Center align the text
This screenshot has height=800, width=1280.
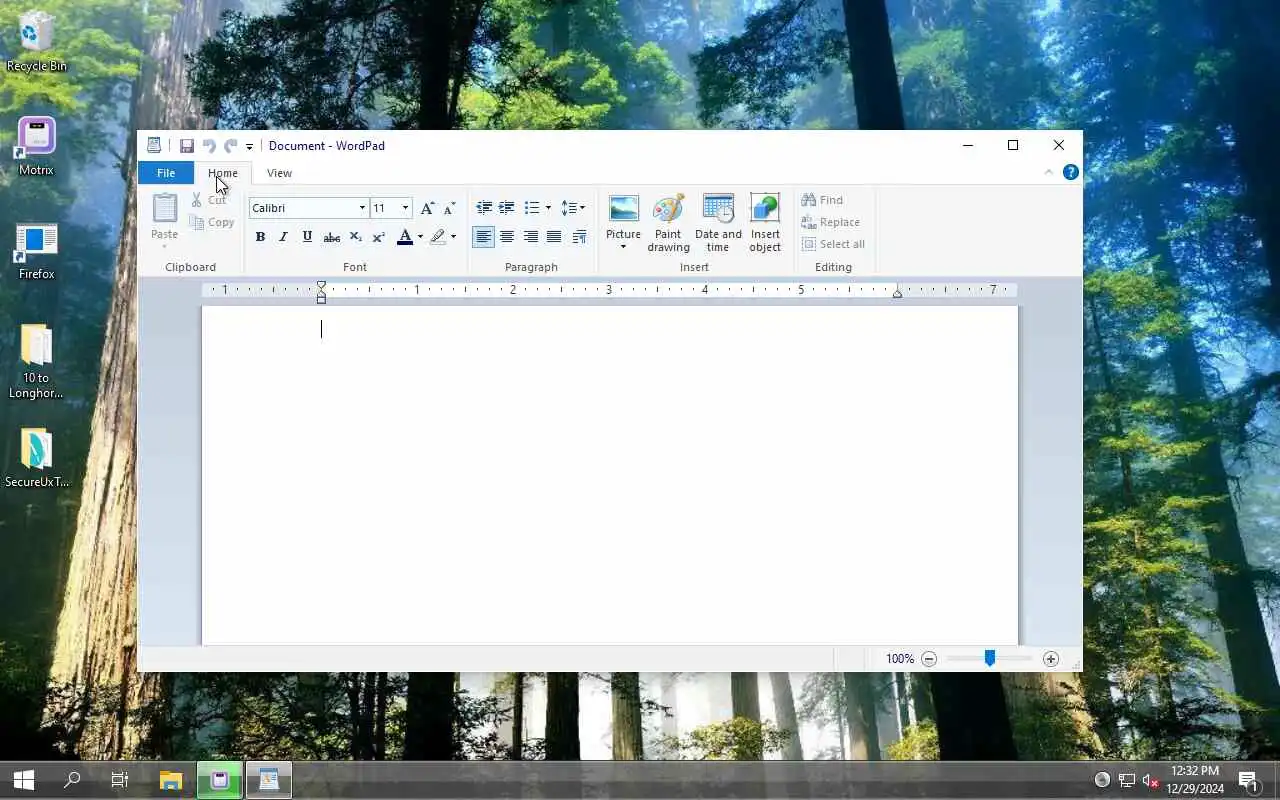(507, 237)
